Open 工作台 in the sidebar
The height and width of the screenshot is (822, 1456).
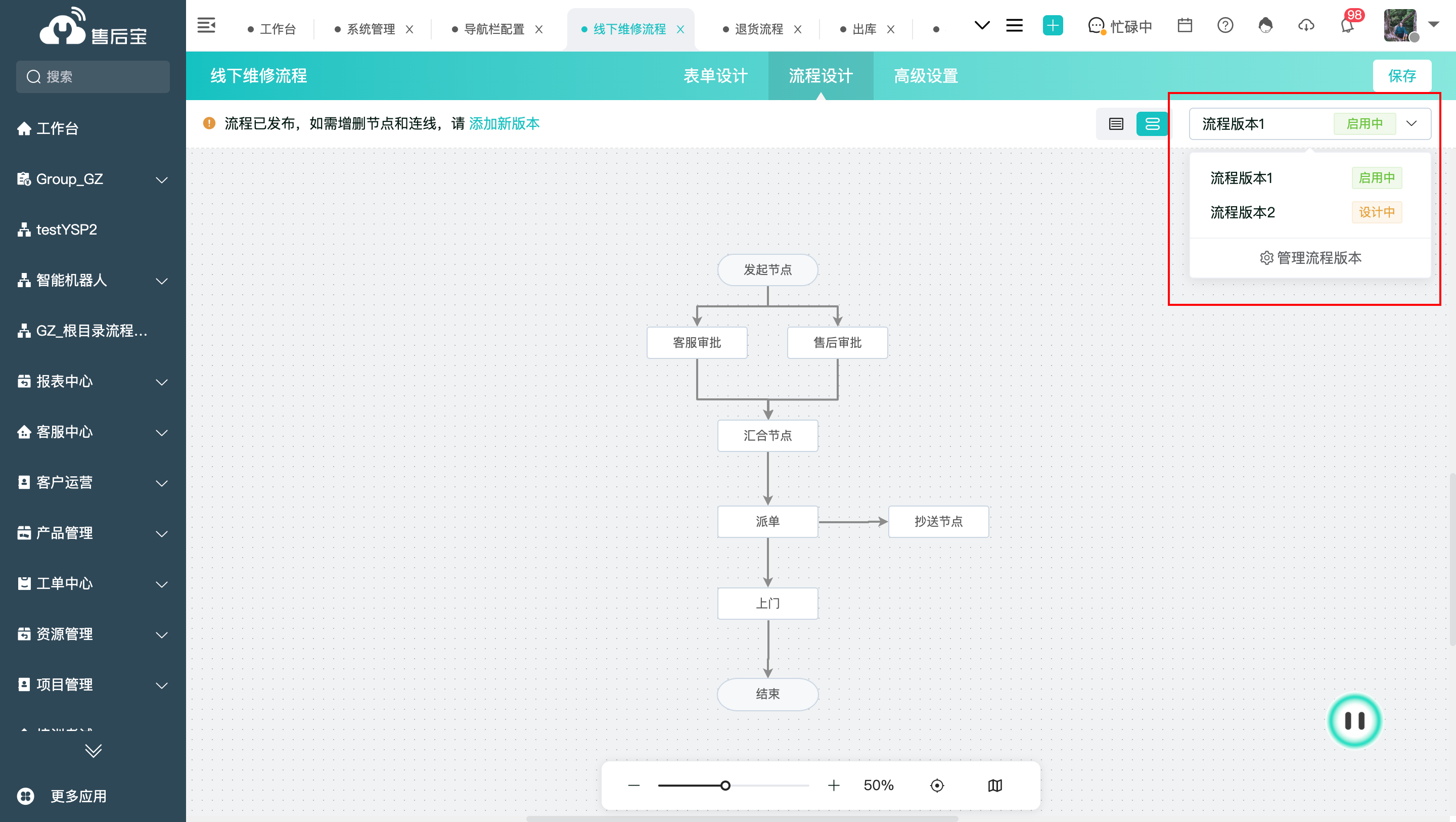click(93, 128)
